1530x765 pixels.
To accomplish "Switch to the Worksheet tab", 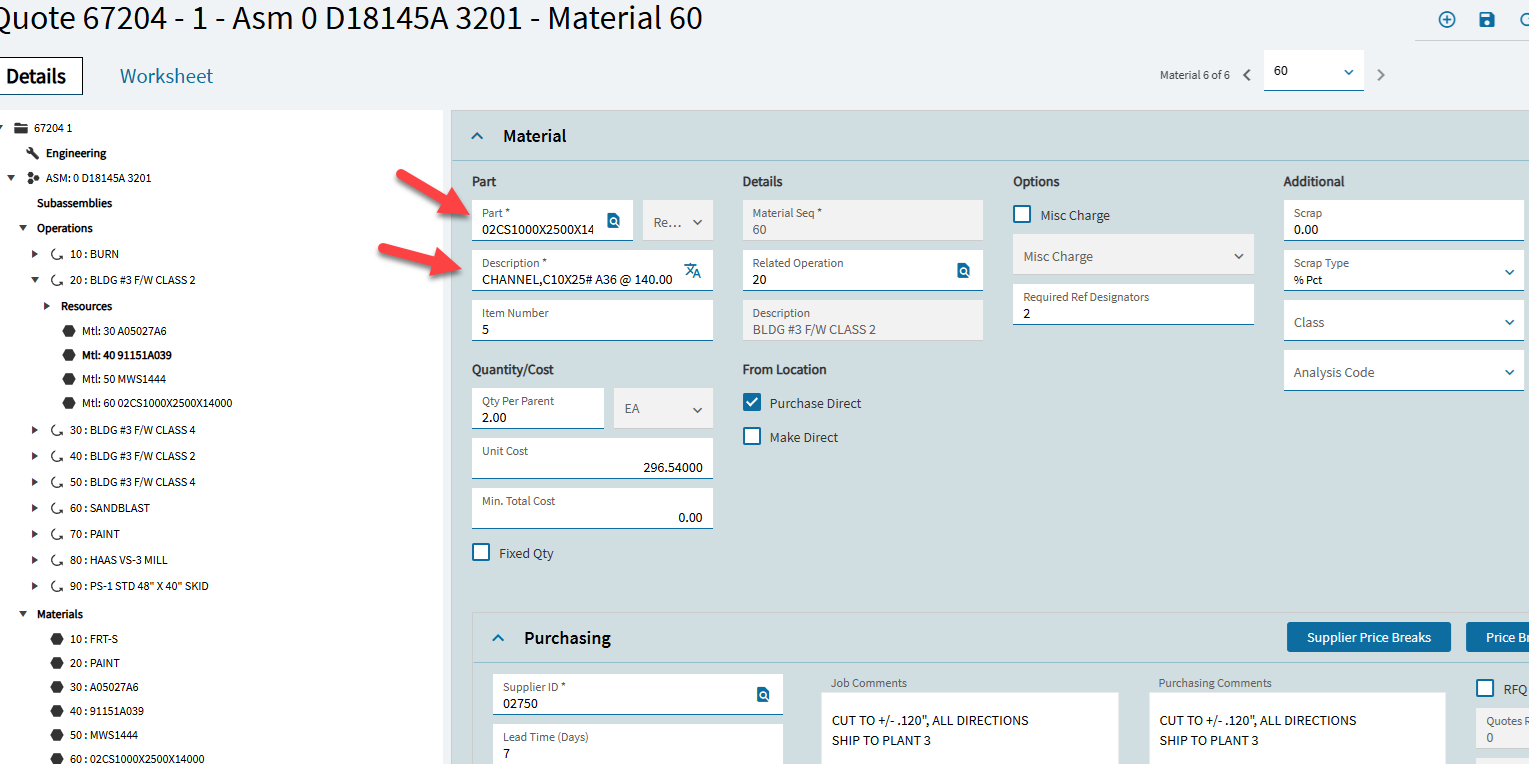I will [x=166, y=76].
